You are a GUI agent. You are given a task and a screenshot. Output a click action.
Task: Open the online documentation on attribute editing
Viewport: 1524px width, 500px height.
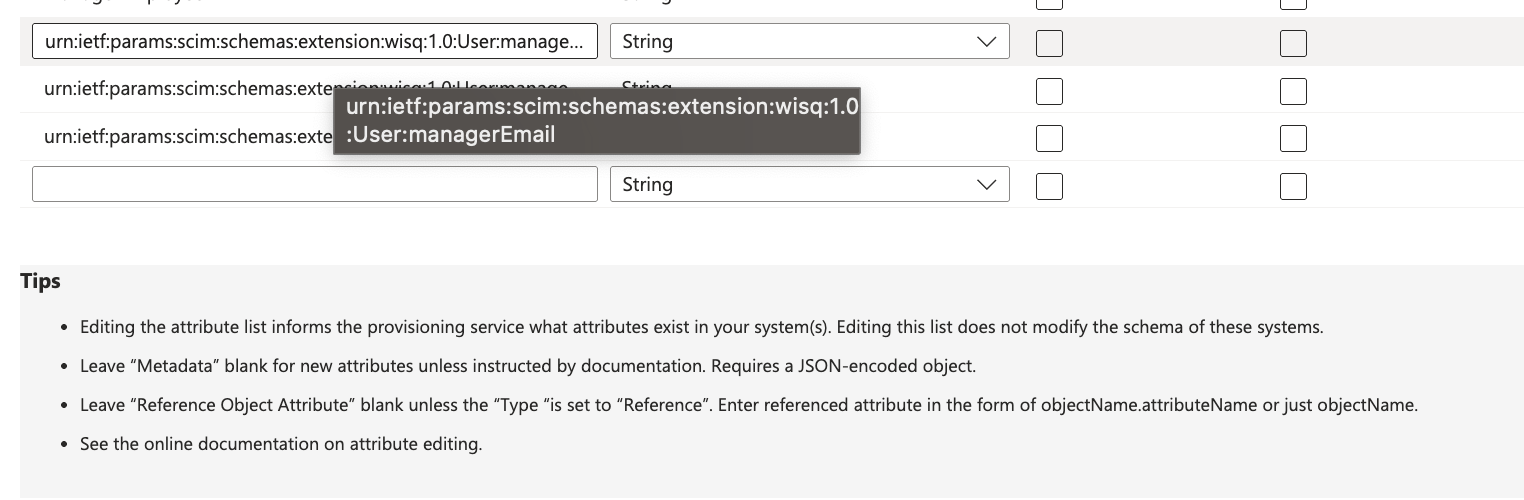point(280,444)
